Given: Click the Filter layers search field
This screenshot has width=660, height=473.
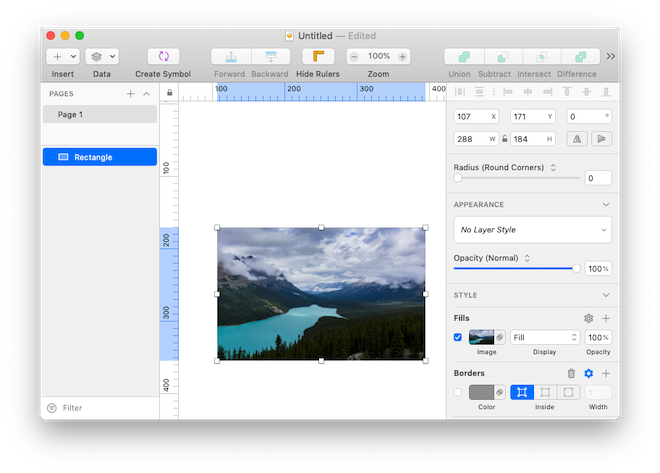Looking at the screenshot, I should (99, 408).
